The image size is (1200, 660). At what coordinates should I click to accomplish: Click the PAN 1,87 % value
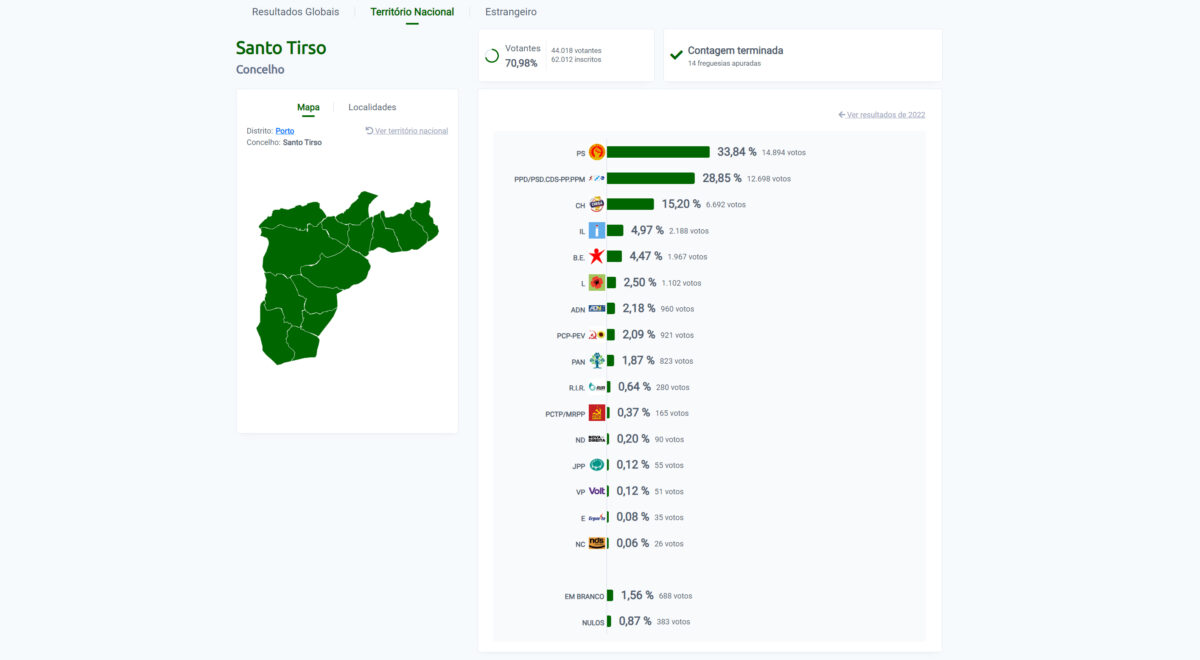coord(638,361)
